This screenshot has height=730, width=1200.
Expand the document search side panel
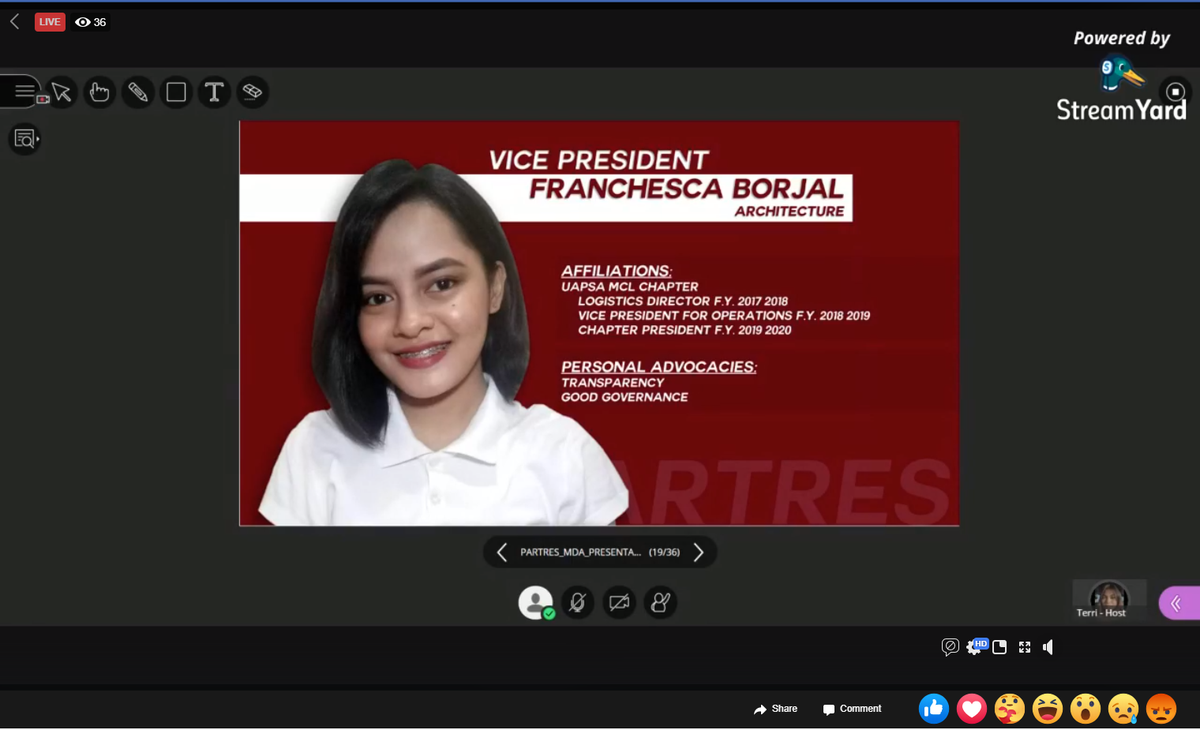click(25, 139)
